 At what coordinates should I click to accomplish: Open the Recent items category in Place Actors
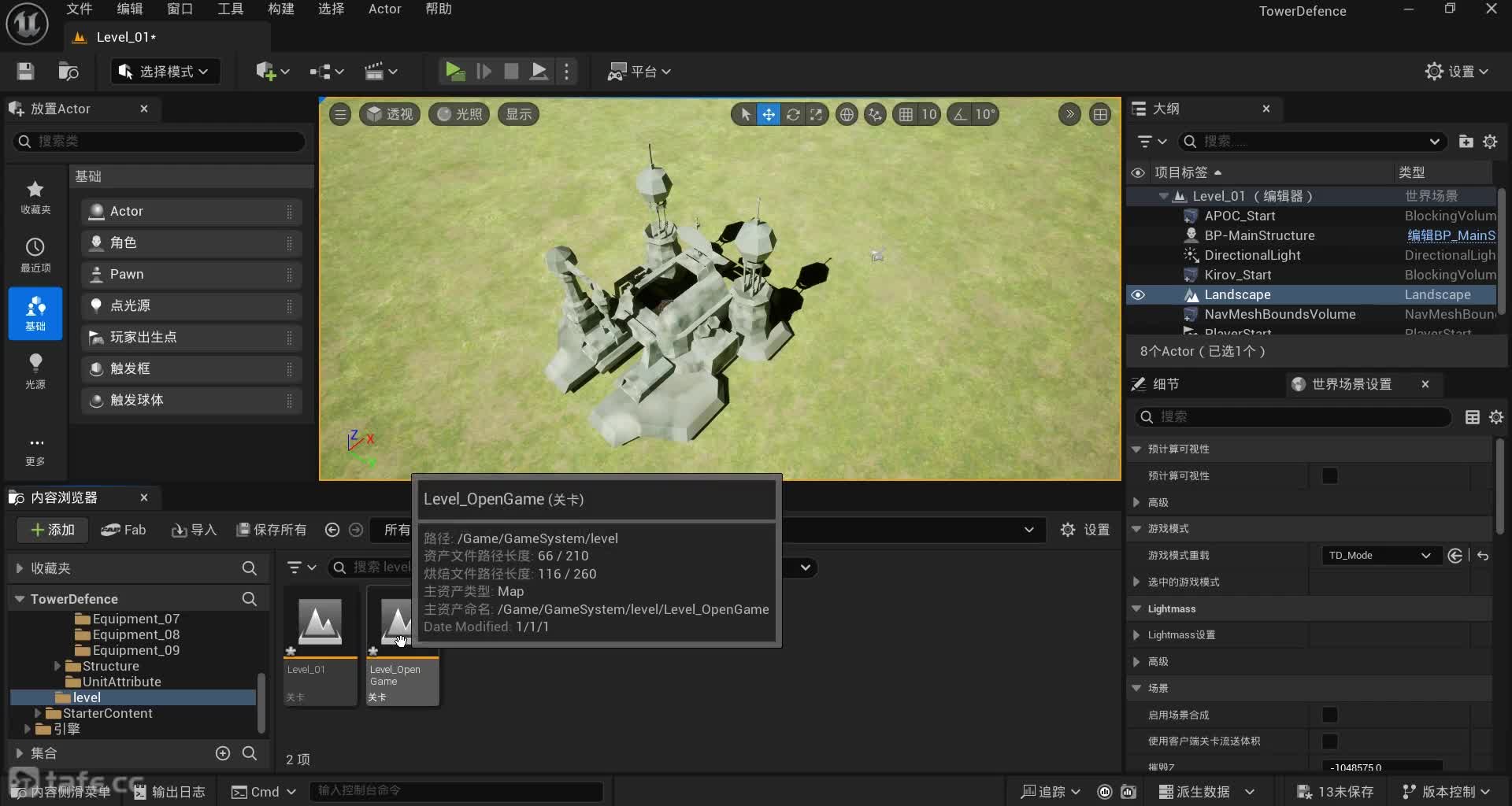[35, 254]
